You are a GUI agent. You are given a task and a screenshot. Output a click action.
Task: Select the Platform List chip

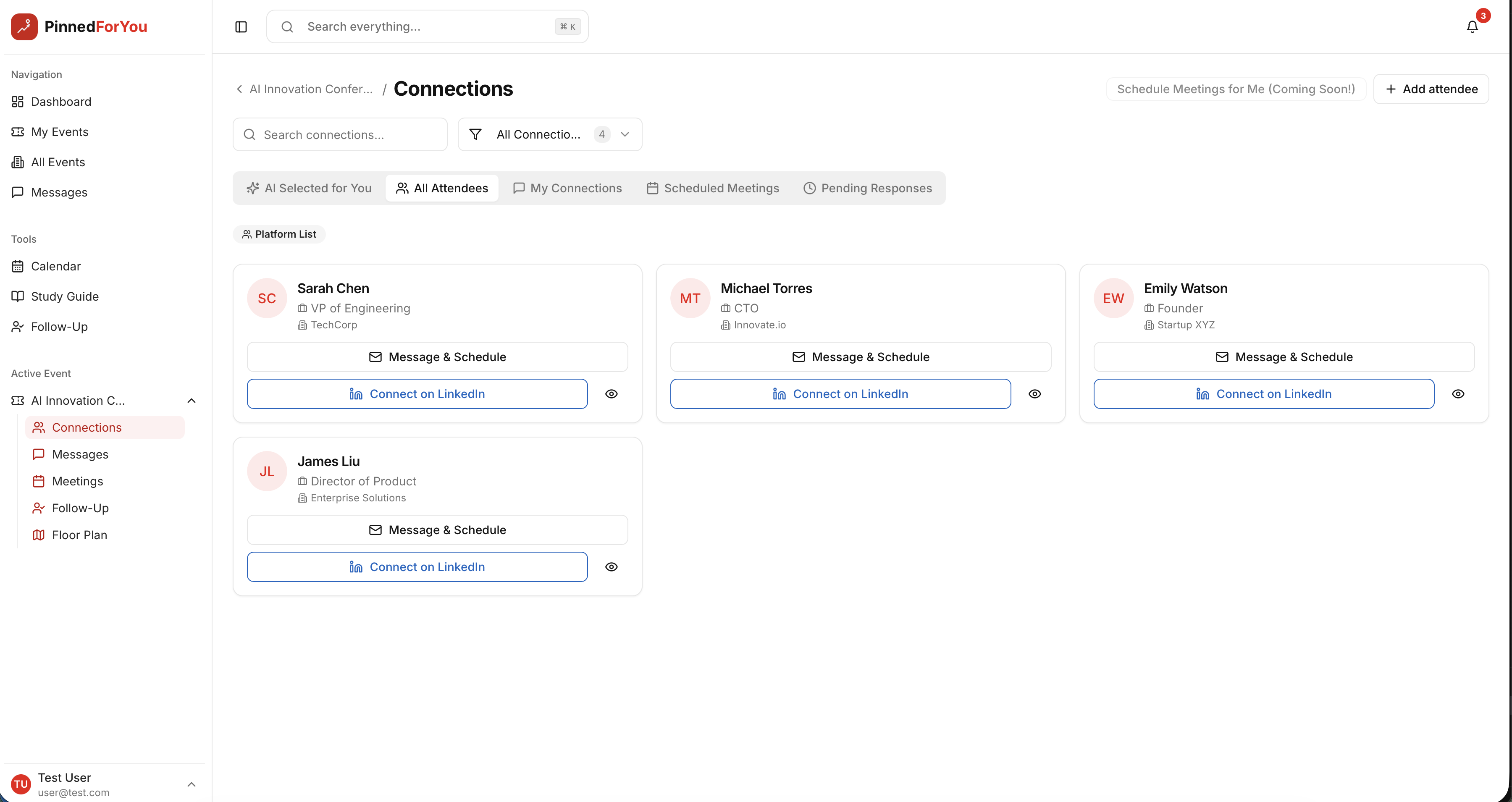tap(279, 233)
